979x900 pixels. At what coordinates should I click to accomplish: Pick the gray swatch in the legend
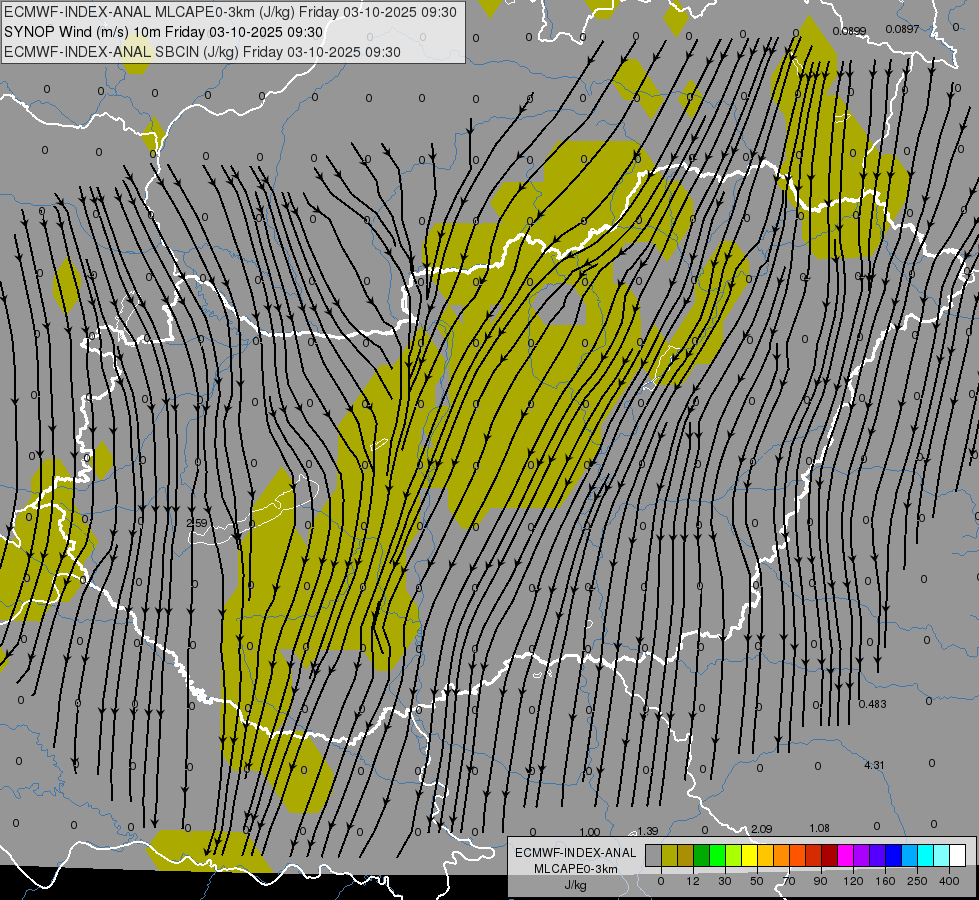653,855
